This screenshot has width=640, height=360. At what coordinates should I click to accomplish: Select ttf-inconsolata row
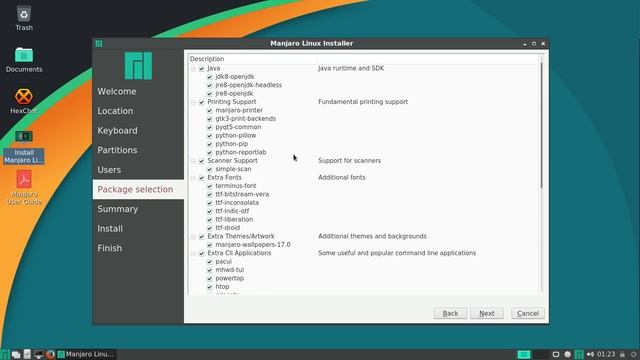coord(237,203)
